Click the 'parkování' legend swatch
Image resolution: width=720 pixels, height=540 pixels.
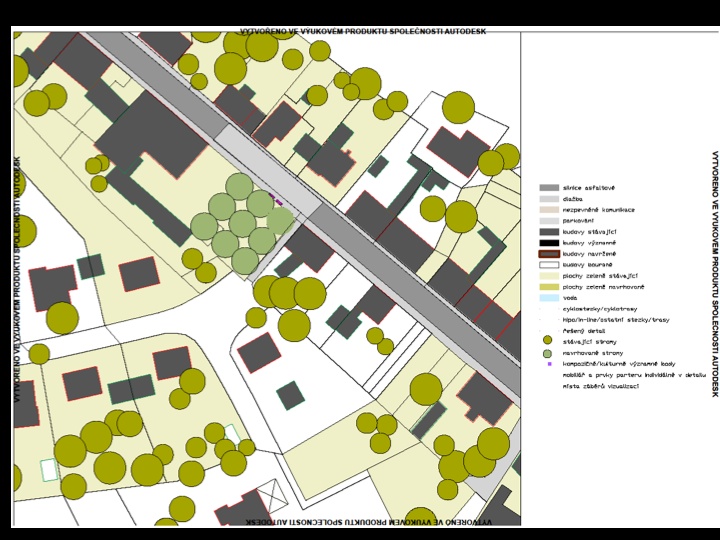coord(549,221)
